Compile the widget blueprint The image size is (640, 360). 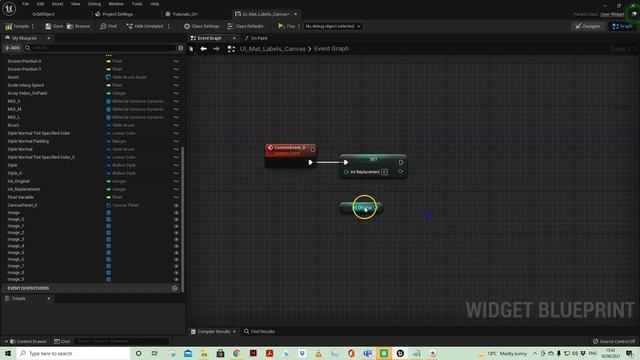tap(17, 26)
